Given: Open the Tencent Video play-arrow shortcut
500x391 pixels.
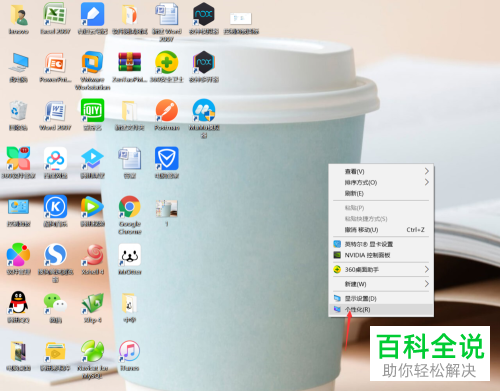Looking at the screenshot, I should click(x=92, y=207).
